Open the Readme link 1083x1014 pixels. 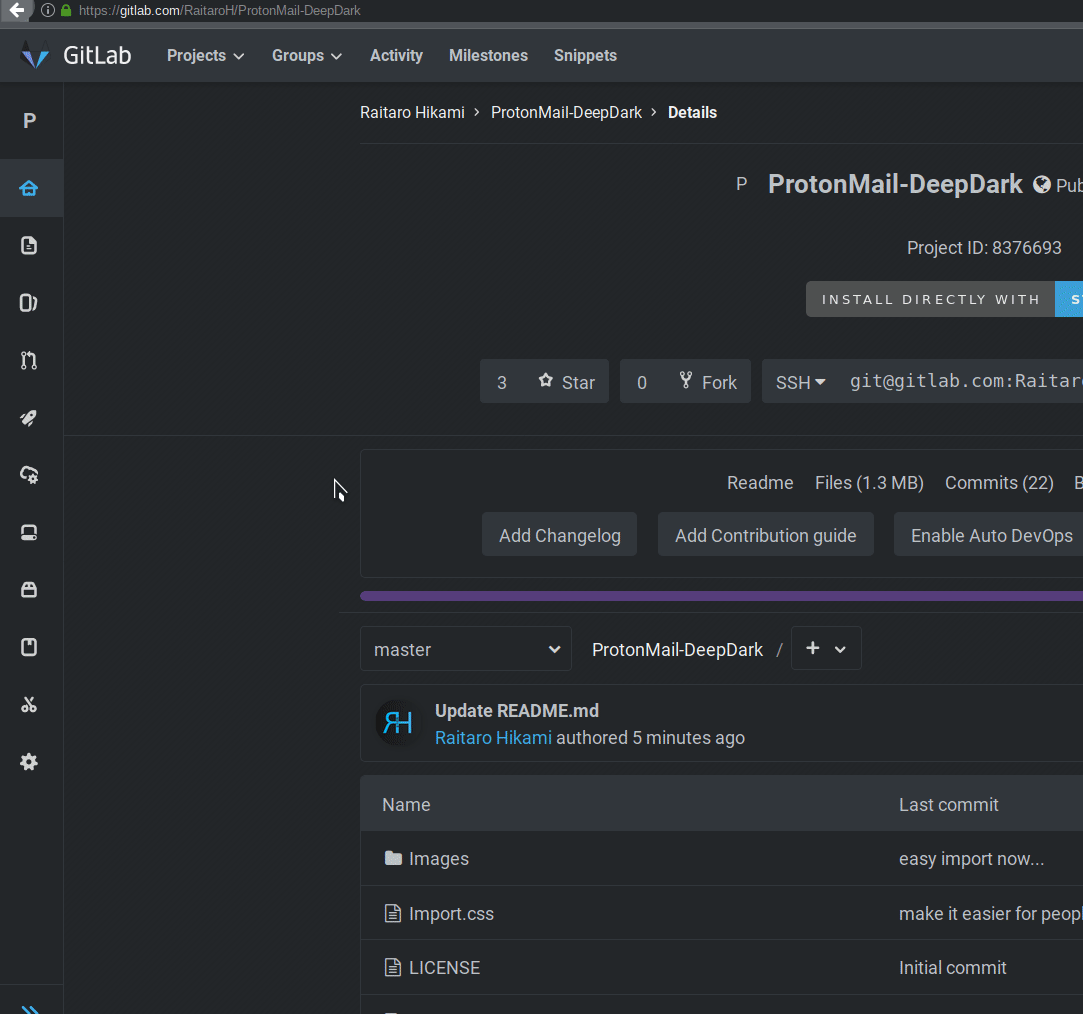(x=760, y=483)
